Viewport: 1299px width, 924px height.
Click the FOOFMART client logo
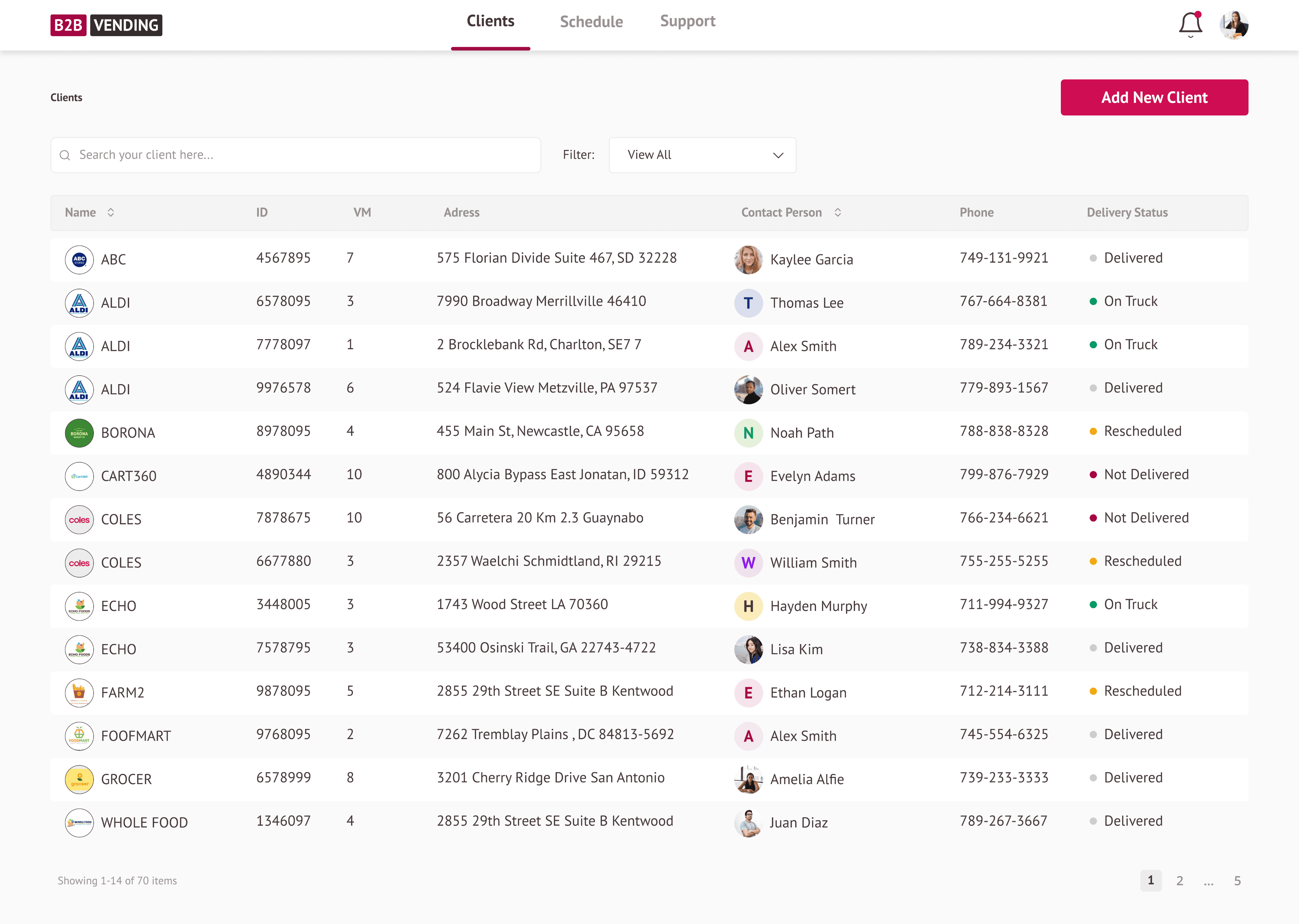79,736
